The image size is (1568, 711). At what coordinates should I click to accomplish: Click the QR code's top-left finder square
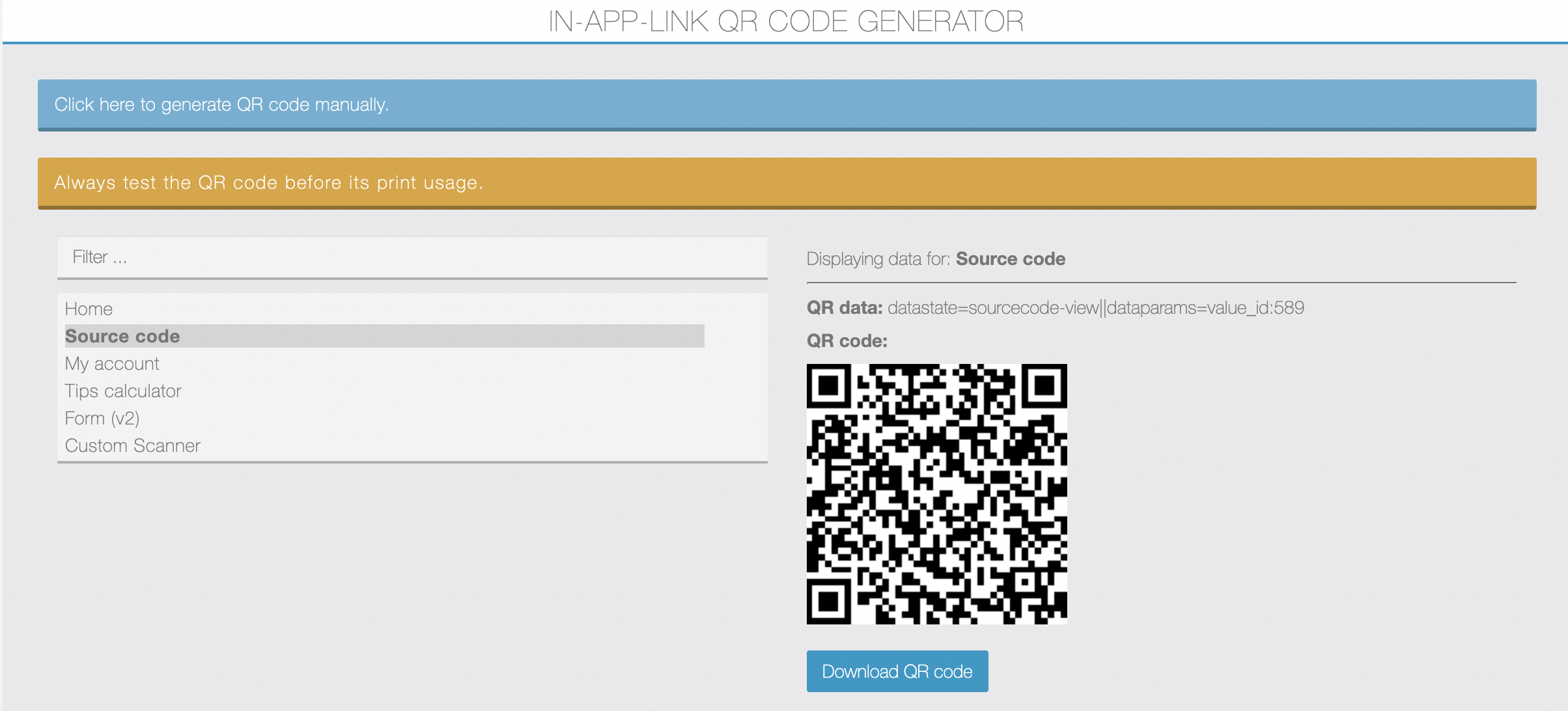coord(829,386)
